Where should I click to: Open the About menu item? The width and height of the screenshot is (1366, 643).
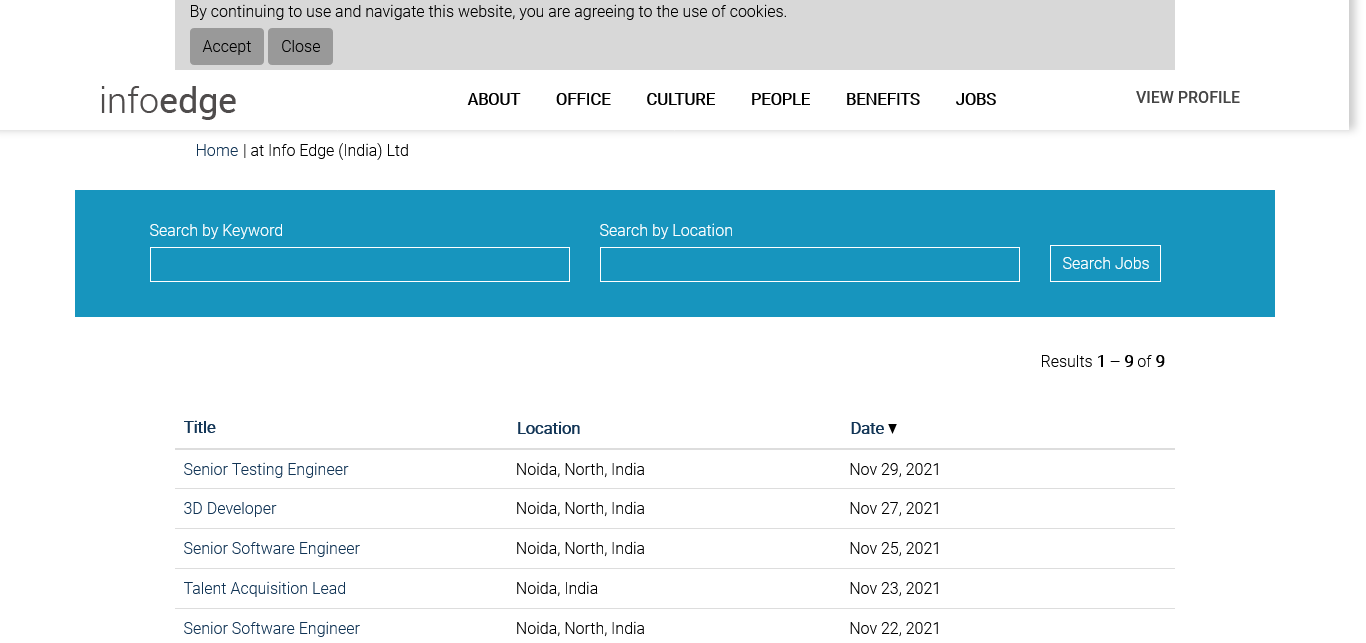point(494,100)
